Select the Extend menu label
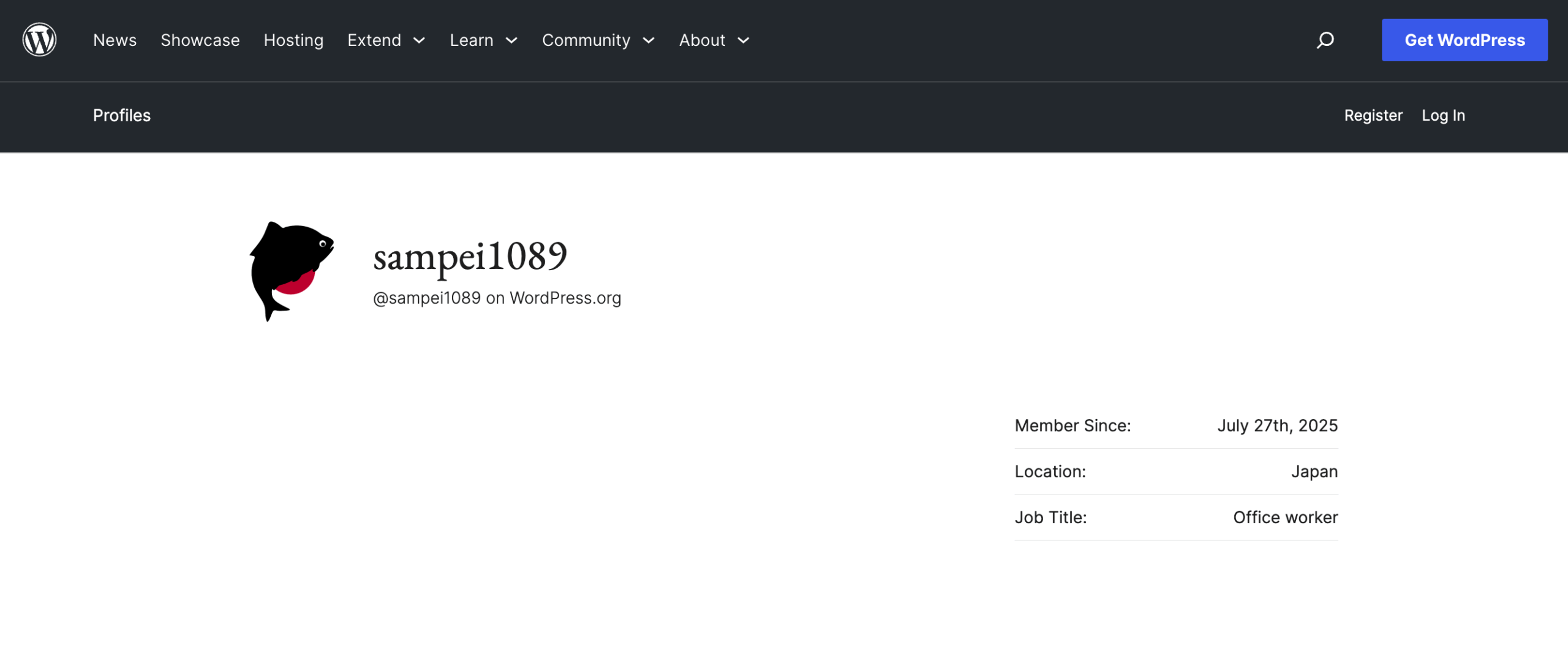The image size is (1568, 658). tap(374, 40)
